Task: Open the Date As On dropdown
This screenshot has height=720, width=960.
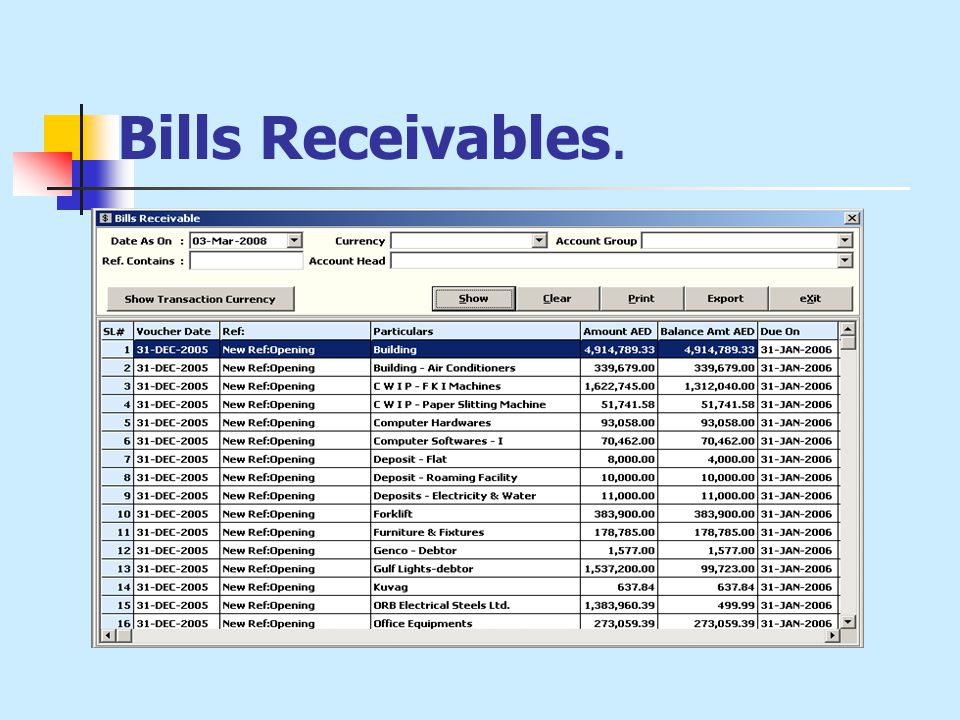Action: click(294, 241)
